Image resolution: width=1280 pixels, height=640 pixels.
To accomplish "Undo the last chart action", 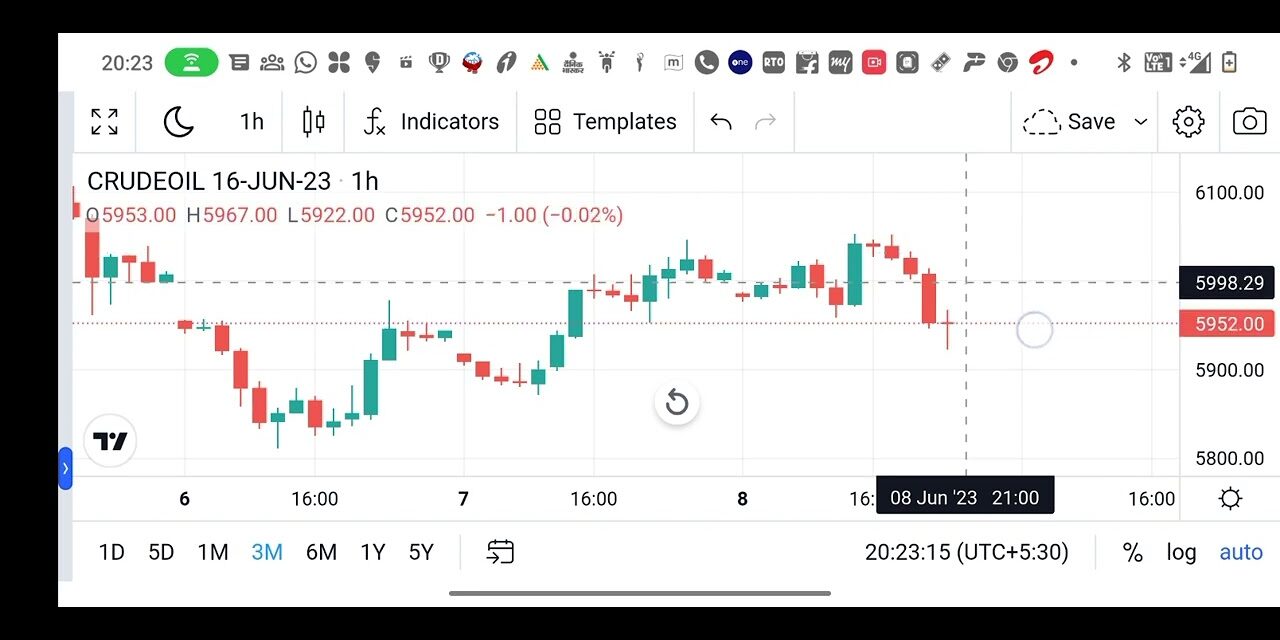I will coord(721,122).
